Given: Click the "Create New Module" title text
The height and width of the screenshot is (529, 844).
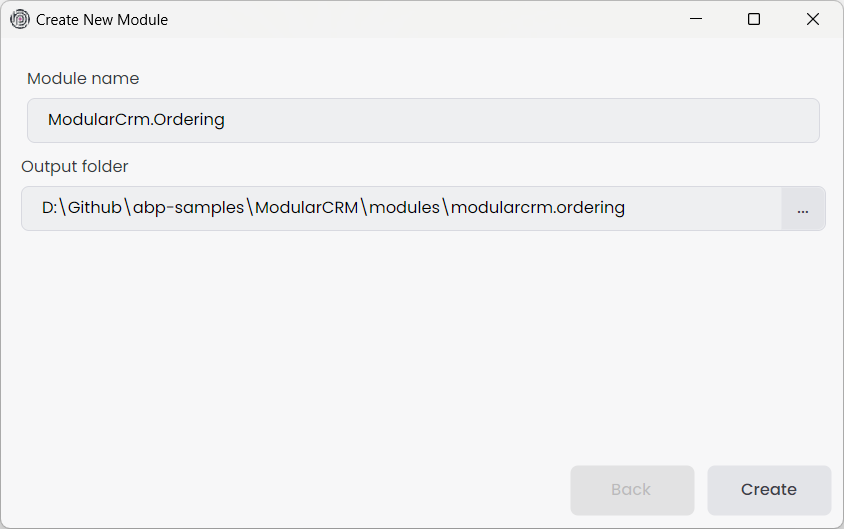Looking at the screenshot, I should (102, 20).
